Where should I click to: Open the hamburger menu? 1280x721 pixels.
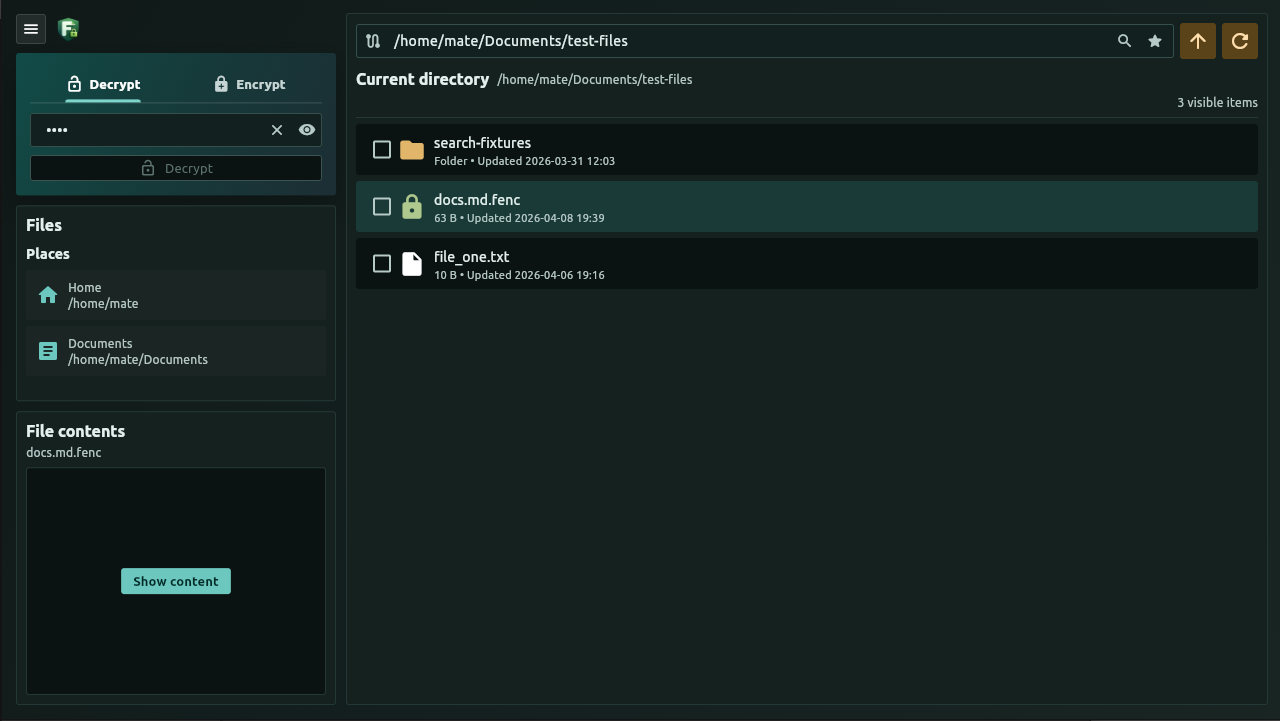[31, 29]
